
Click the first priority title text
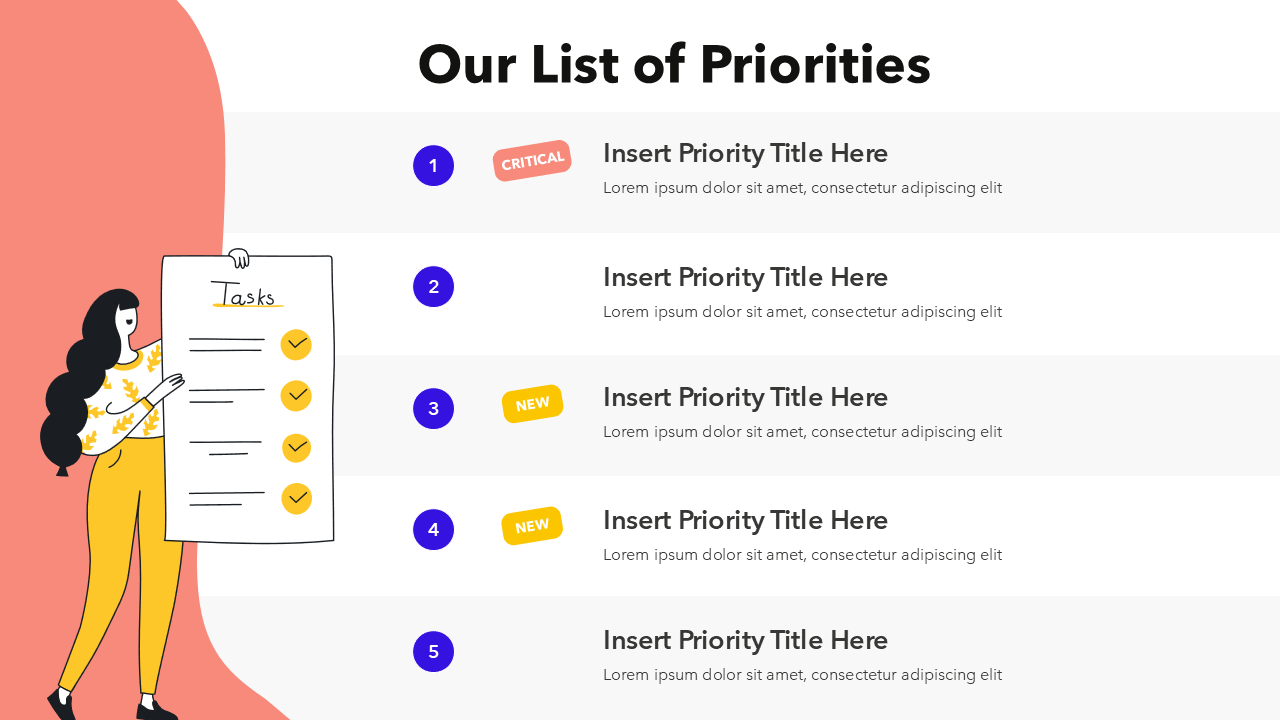coord(745,153)
